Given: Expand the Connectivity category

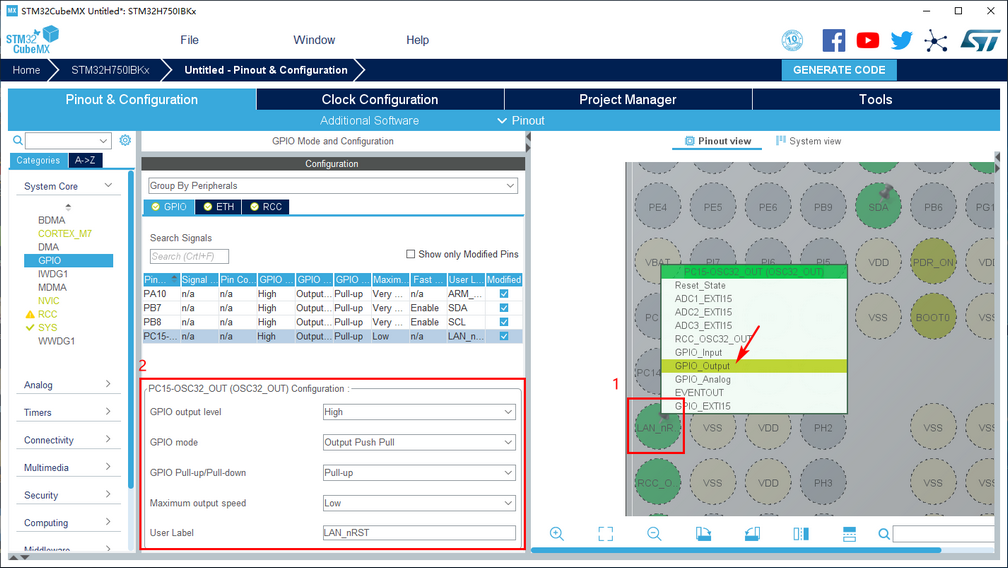Looking at the screenshot, I should point(68,440).
